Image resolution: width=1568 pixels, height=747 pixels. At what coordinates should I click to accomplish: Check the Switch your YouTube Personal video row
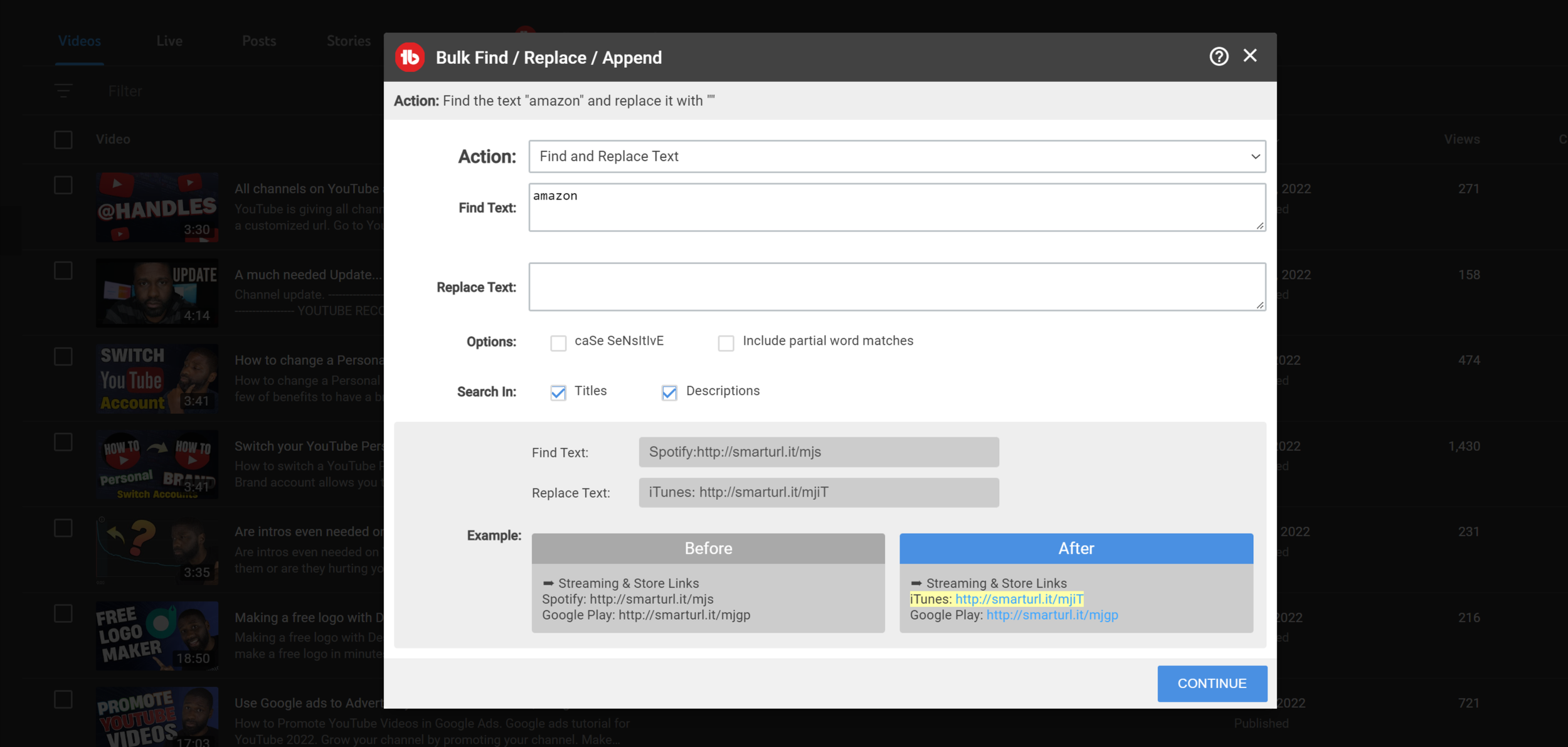[63, 442]
